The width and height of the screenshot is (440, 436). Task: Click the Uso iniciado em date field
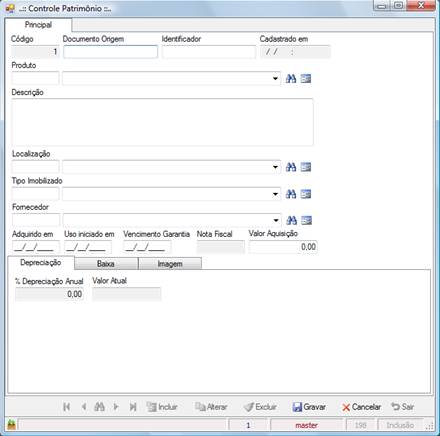click(88, 247)
